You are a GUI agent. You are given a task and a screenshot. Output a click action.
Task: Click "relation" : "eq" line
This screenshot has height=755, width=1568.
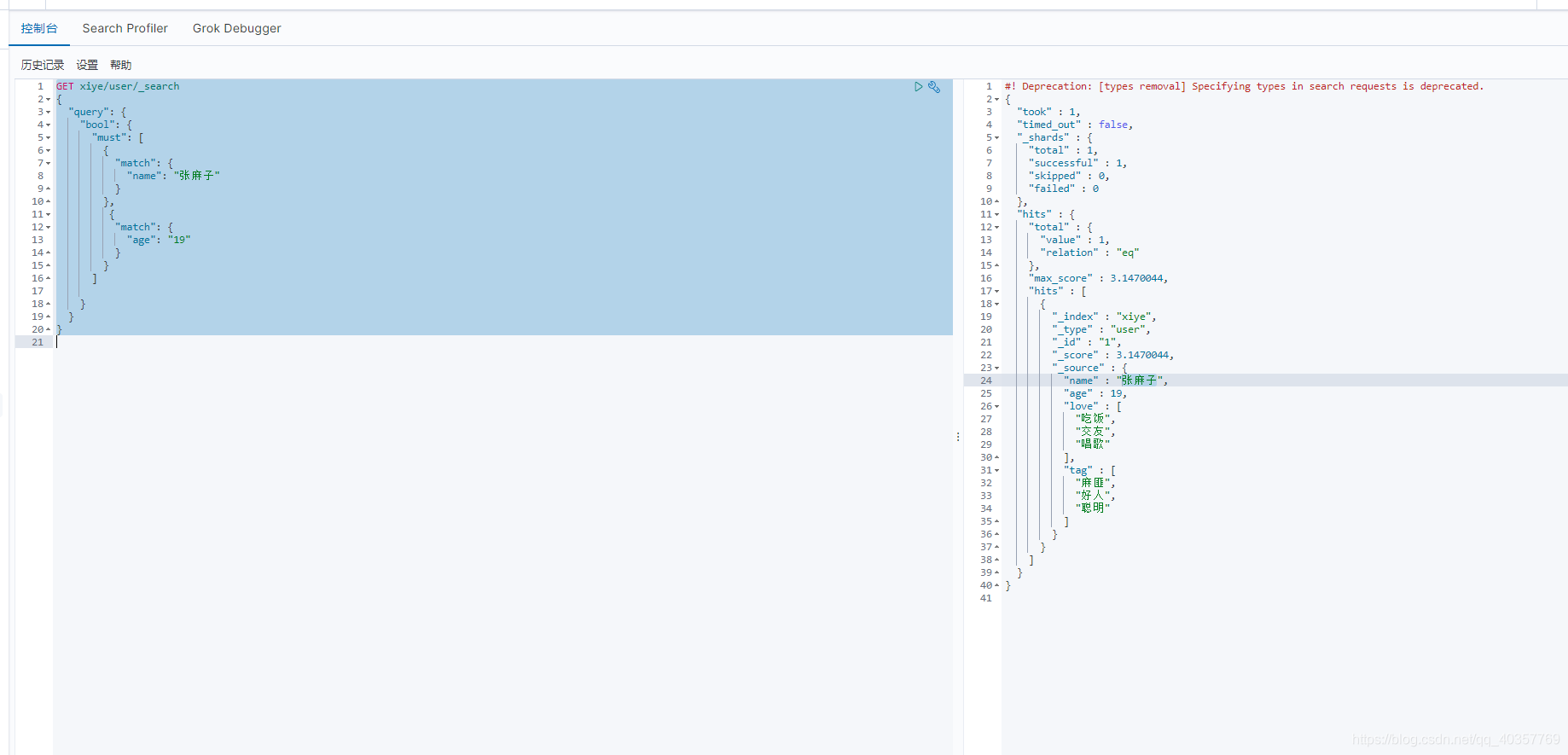1089,253
